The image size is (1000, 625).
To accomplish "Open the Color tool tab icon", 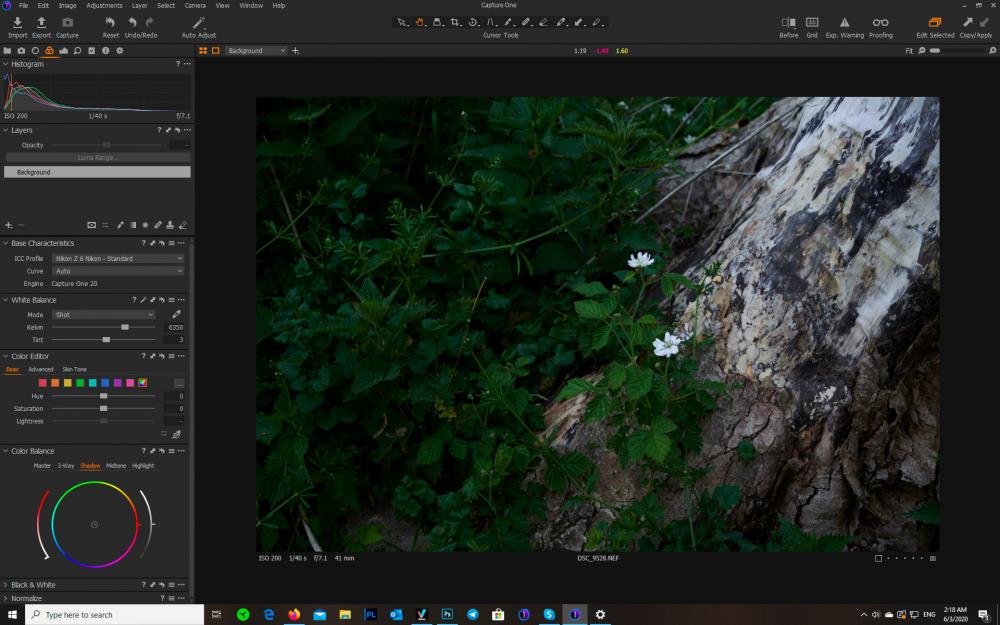I will click(x=49, y=50).
